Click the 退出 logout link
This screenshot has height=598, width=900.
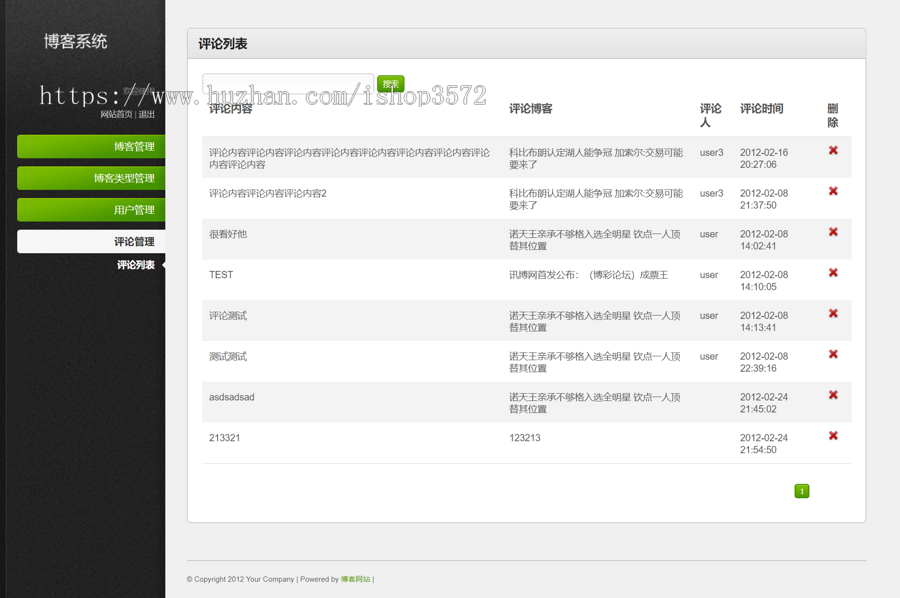coord(146,114)
